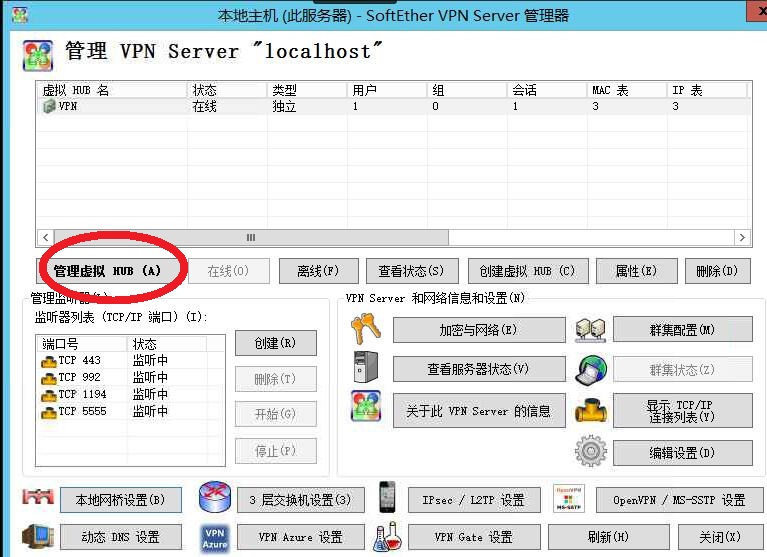Click the pipe icon beside 显示 TCP/IP 连接列表

591,410
